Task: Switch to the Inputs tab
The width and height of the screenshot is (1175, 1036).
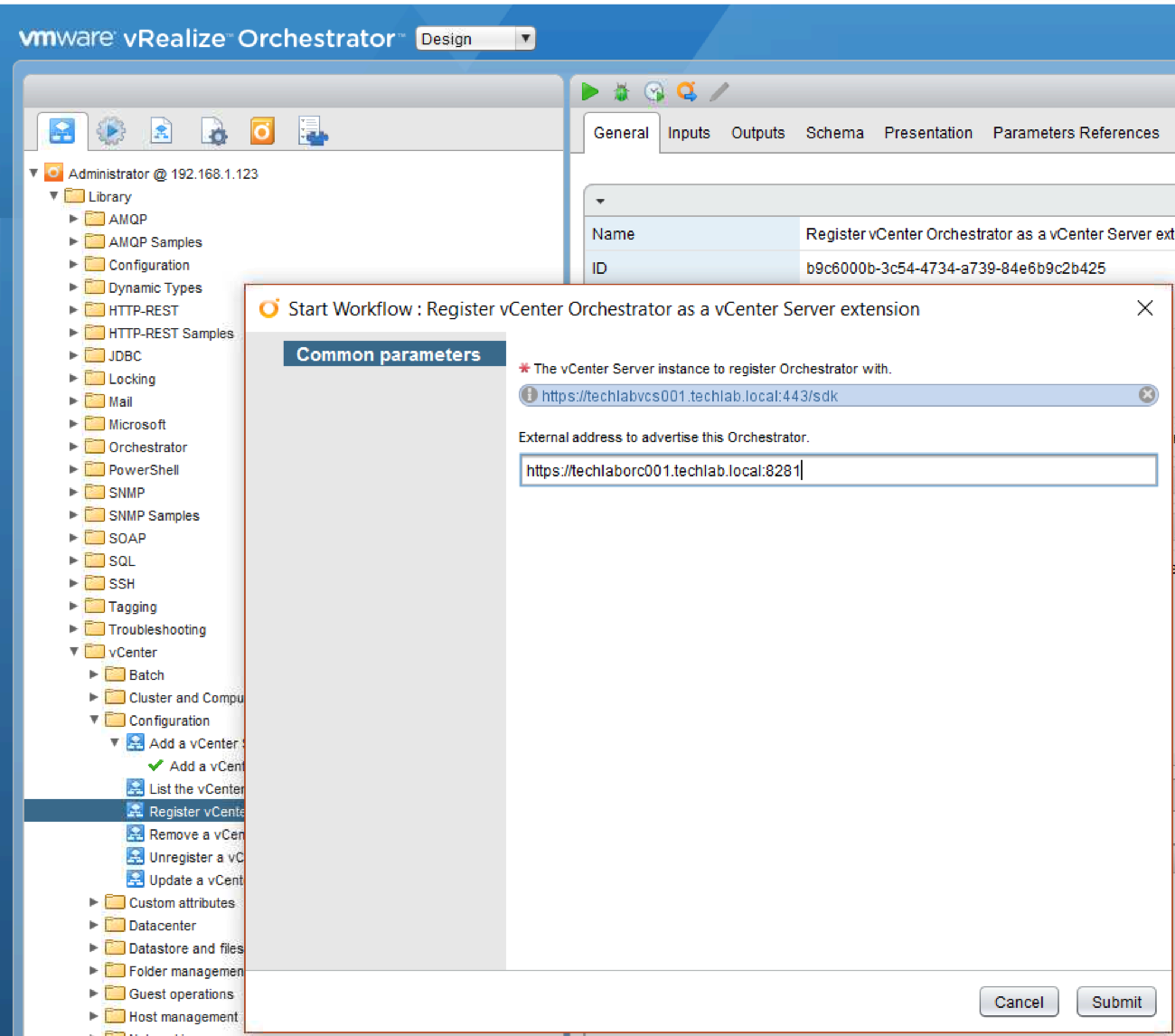Action: [x=689, y=133]
